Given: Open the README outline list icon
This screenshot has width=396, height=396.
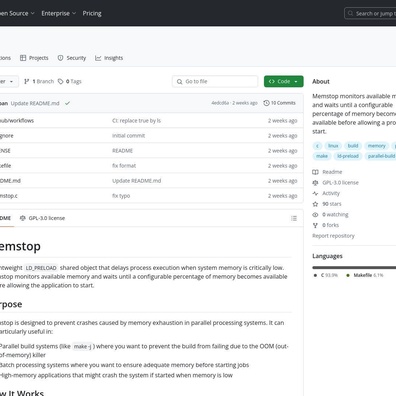Looking at the screenshot, I should [294, 218].
